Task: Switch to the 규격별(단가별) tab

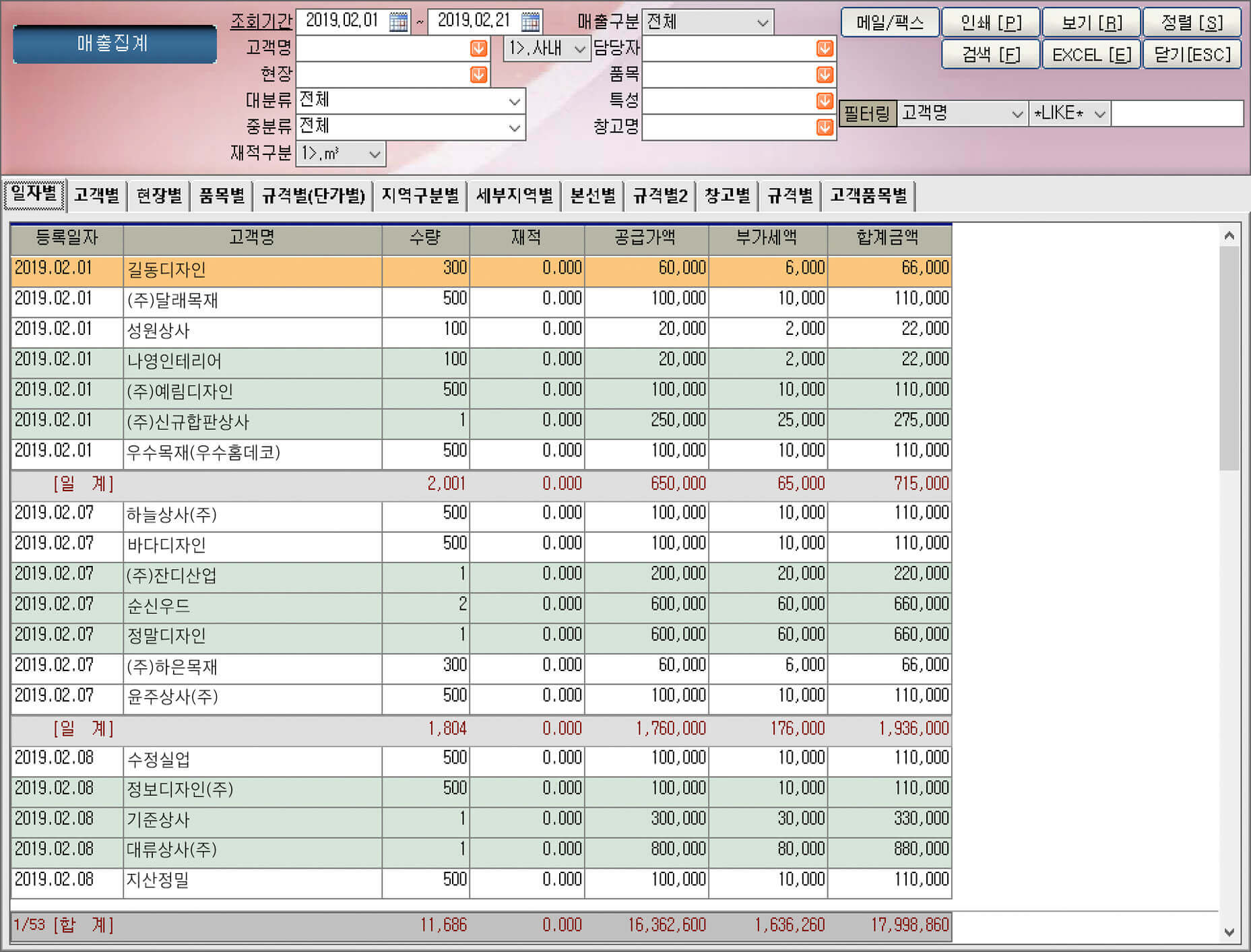Action: click(313, 195)
